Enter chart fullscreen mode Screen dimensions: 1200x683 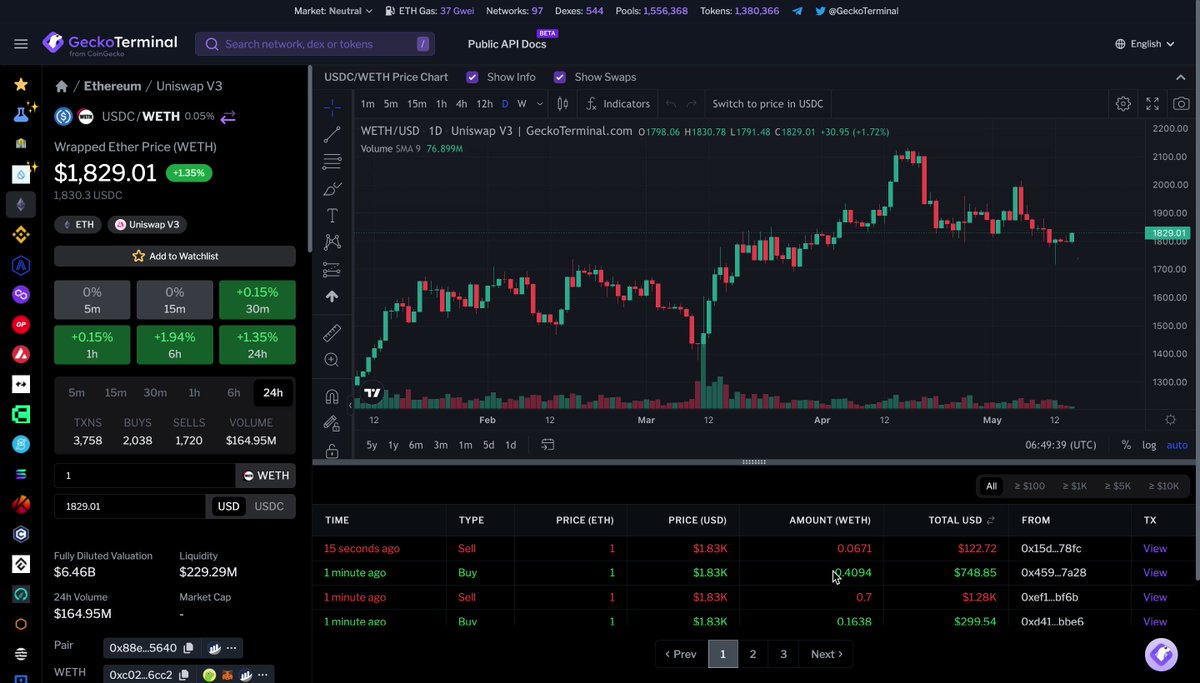point(1152,104)
